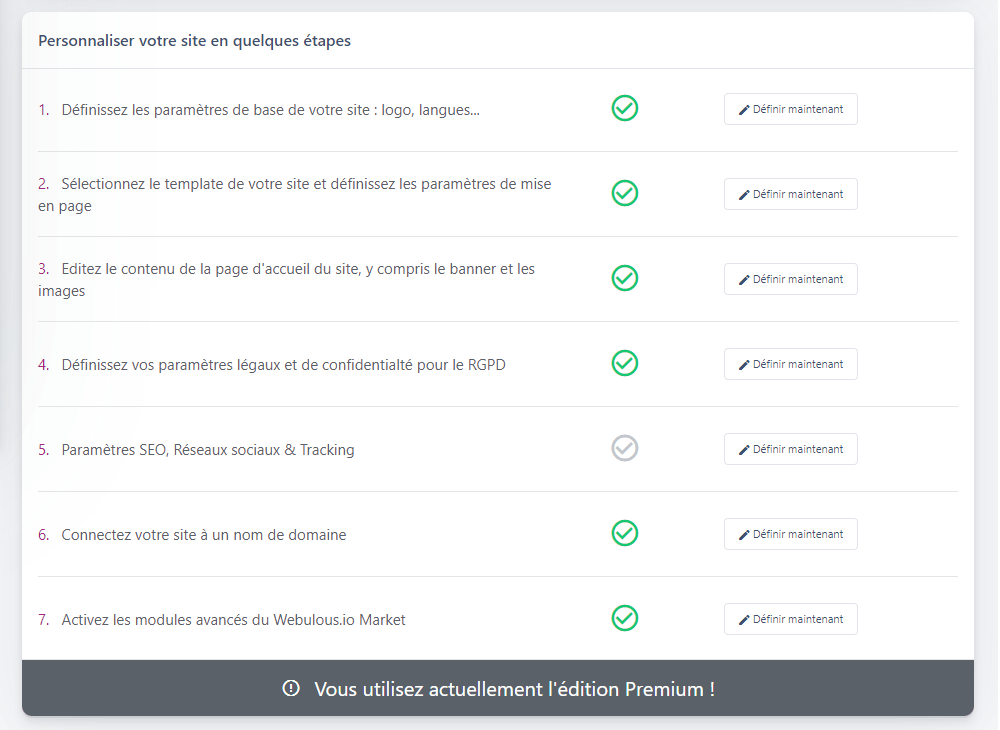Click 'Définir maintenant' for domain name connection
The height and width of the screenshot is (730, 1000).
tap(790, 534)
